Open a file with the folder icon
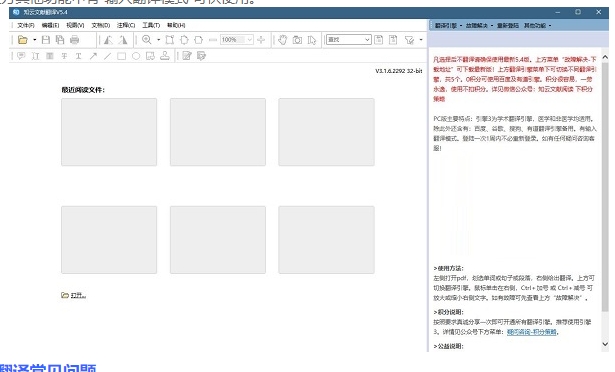 pos(23,40)
